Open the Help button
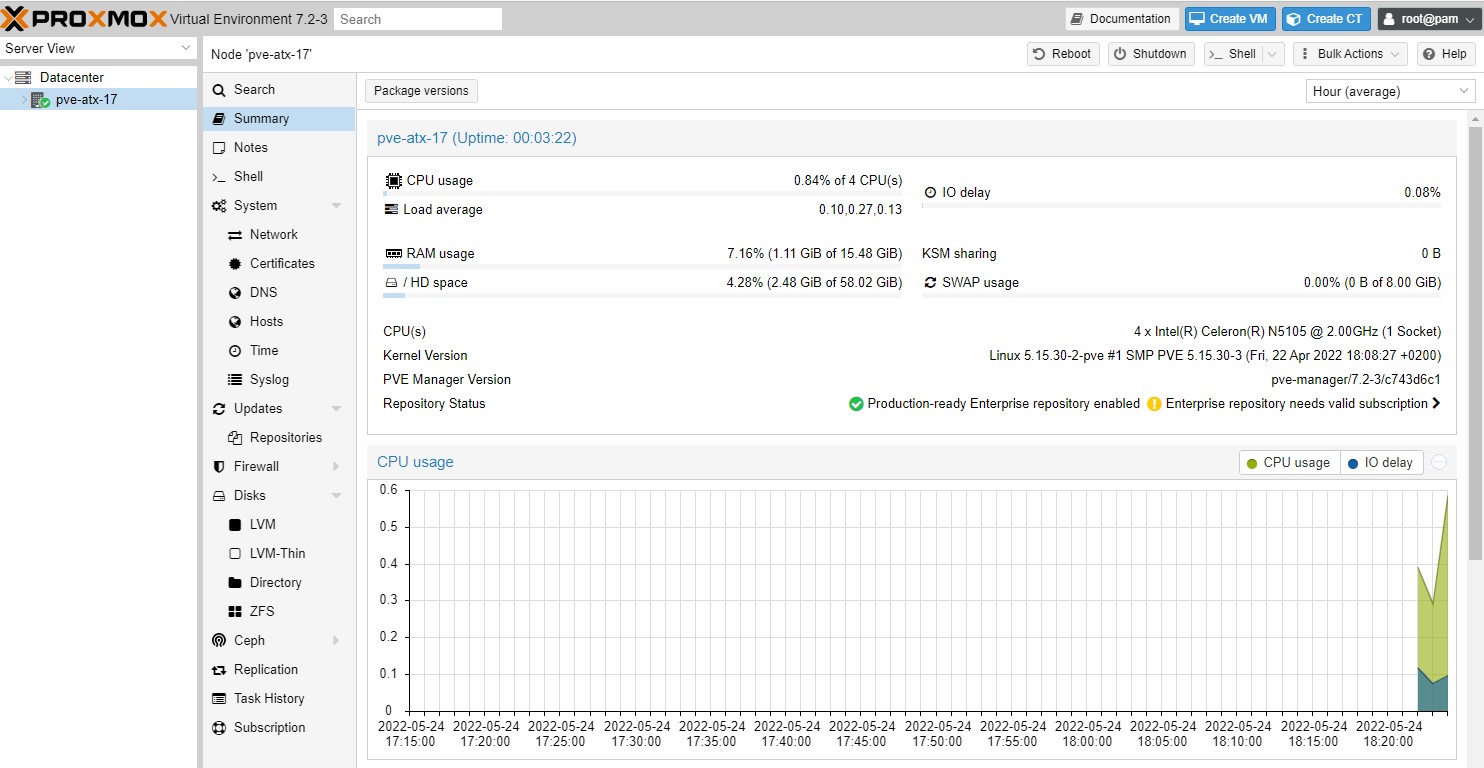Screen dimensions: 1484x768 (1445, 54)
